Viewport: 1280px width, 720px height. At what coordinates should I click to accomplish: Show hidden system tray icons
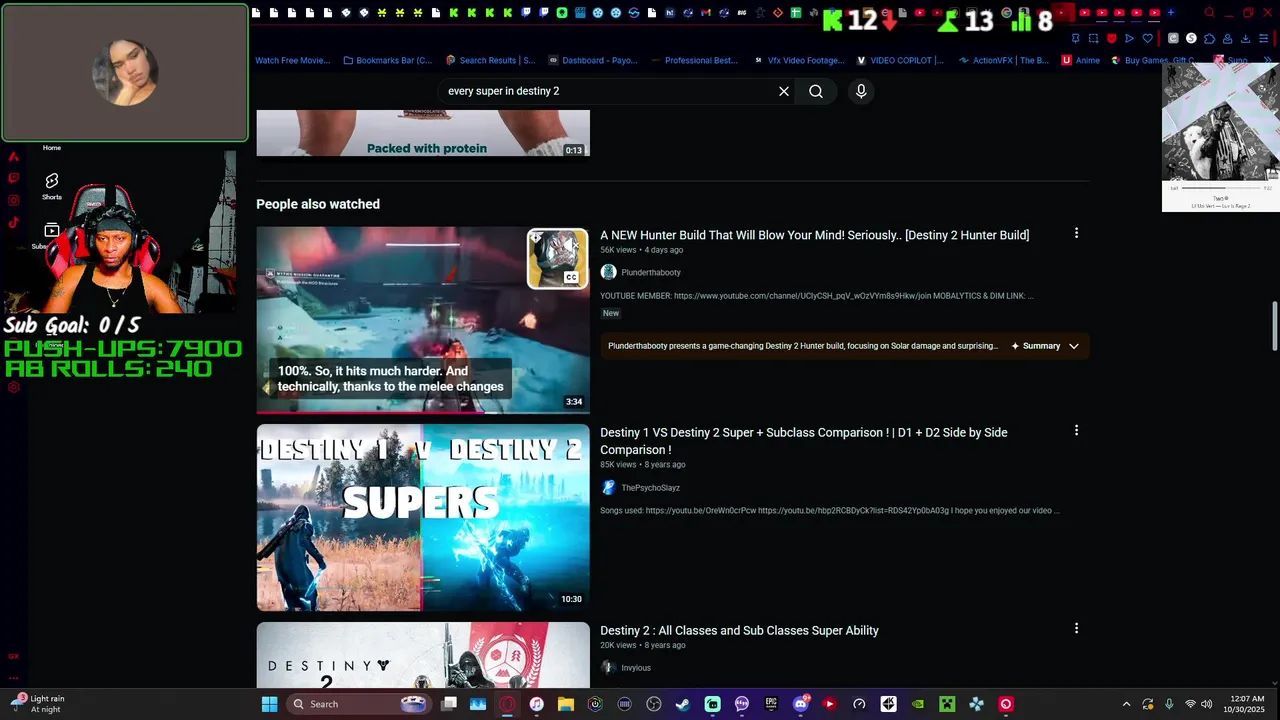[x=1126, y=704]
